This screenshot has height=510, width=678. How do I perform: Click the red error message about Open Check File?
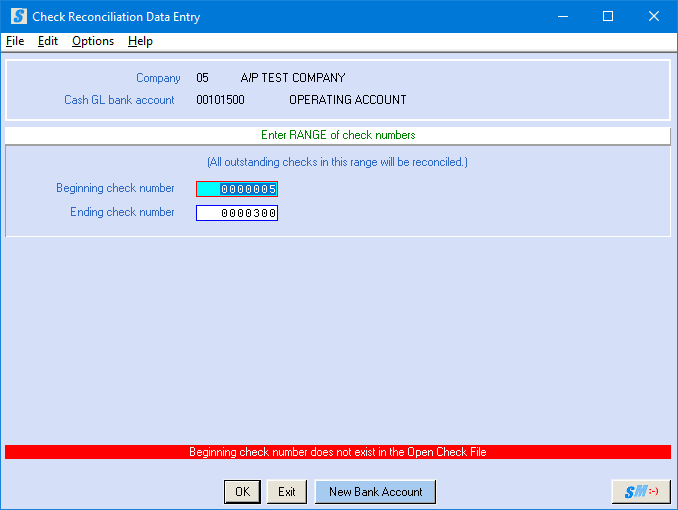pyautogui.click(x=338, y=452)
